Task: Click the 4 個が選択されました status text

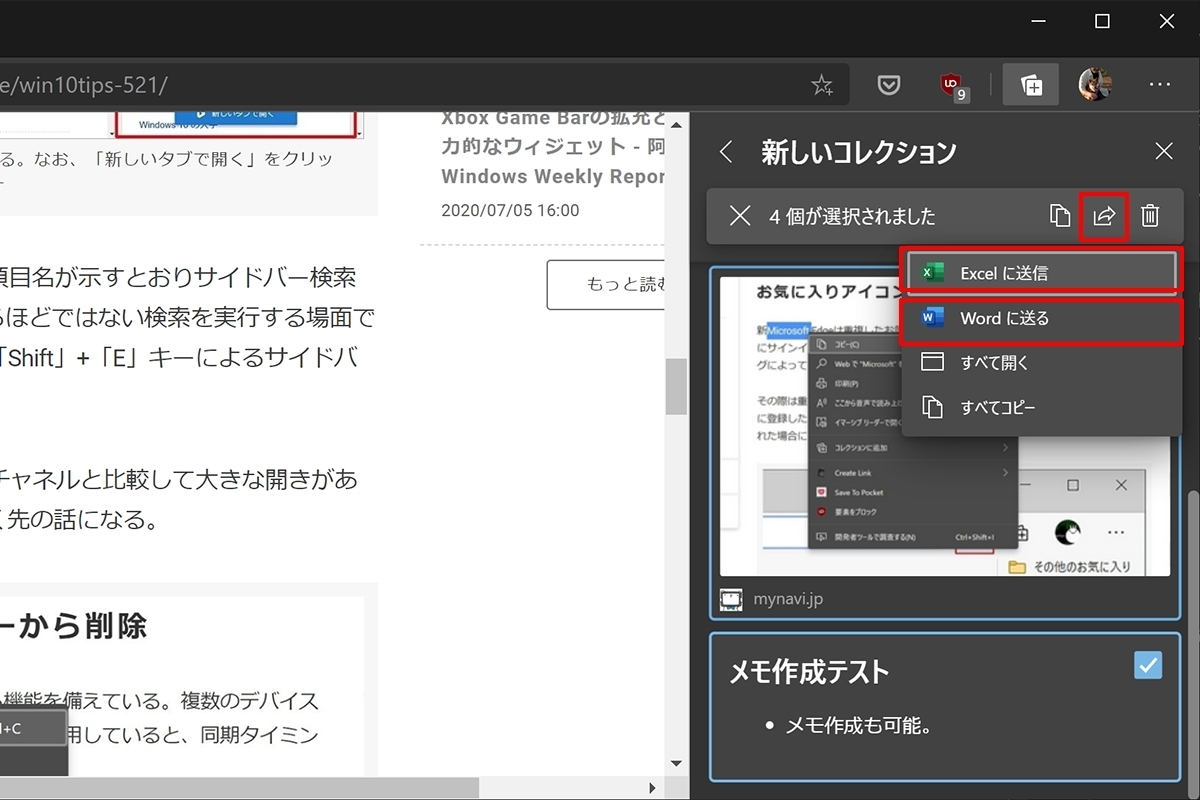Action: (852, 216)
